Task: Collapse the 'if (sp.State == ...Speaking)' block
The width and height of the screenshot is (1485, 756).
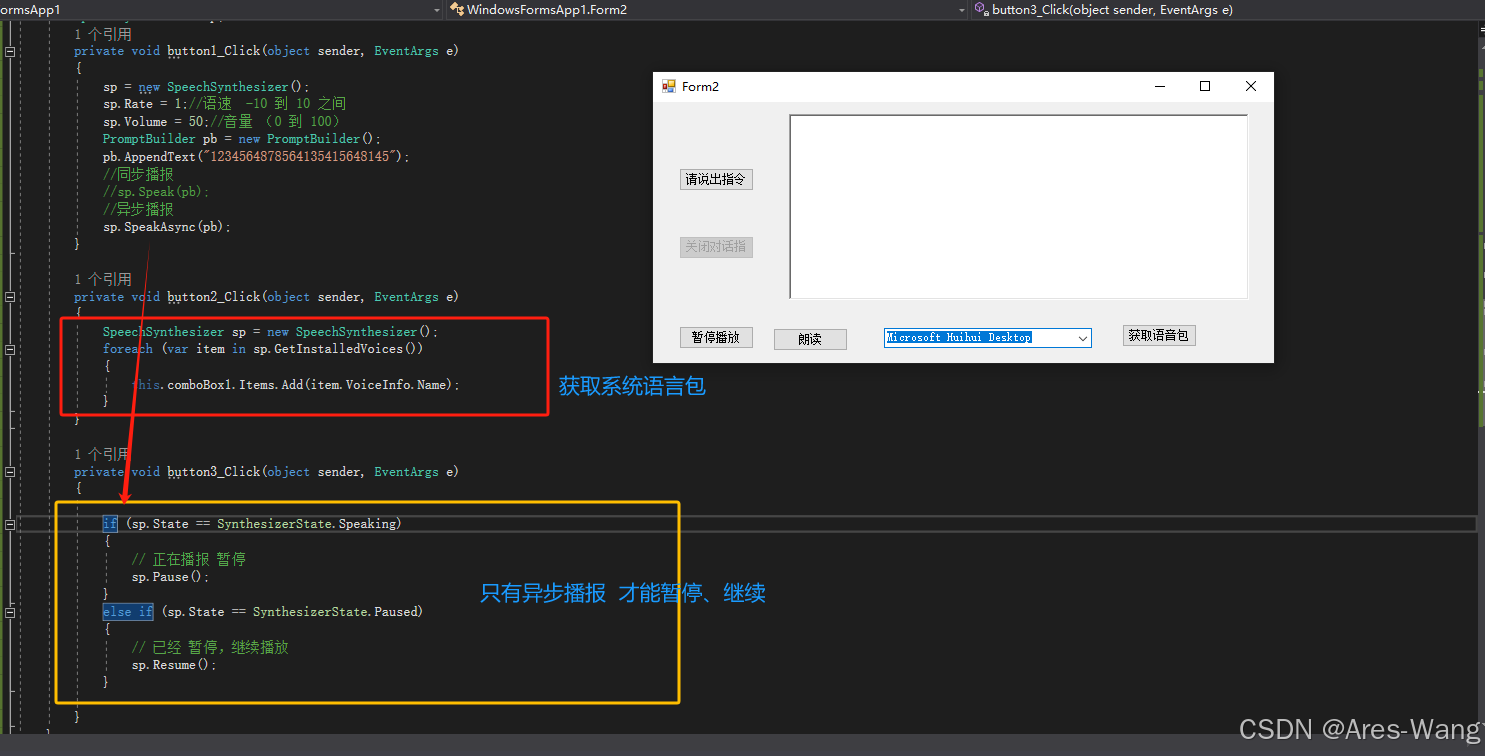Action: [x=10, y=524]
